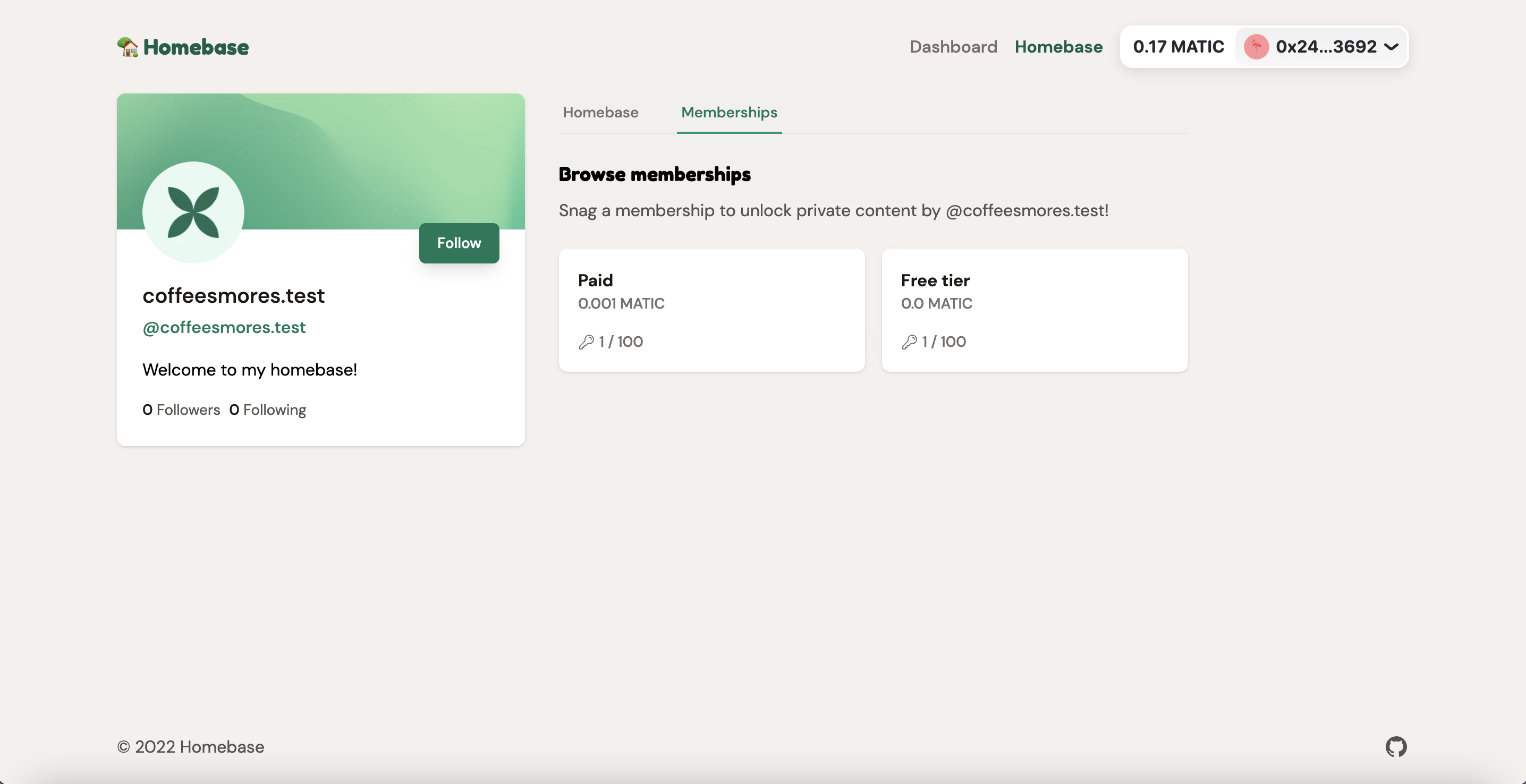The width and height of the screenshot is (1526, 784).
Task: Open the Free tier membership card
Action: coord(1035,310)
